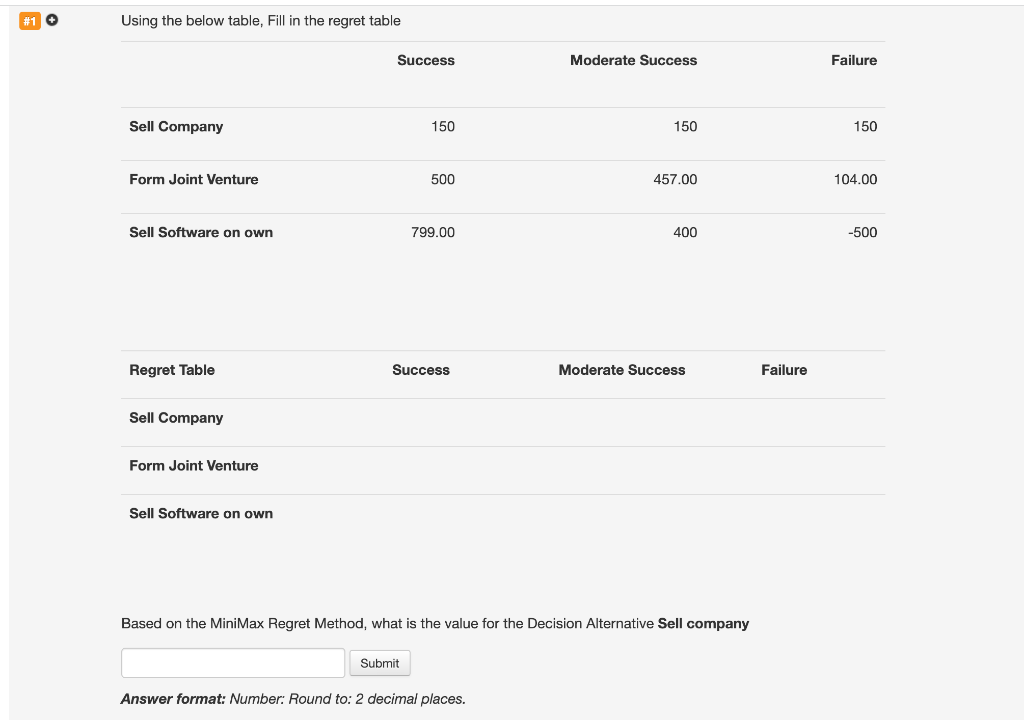1024x720 pixels.
Task: Click the Answer format hint text
Action: tap(293, 699)
